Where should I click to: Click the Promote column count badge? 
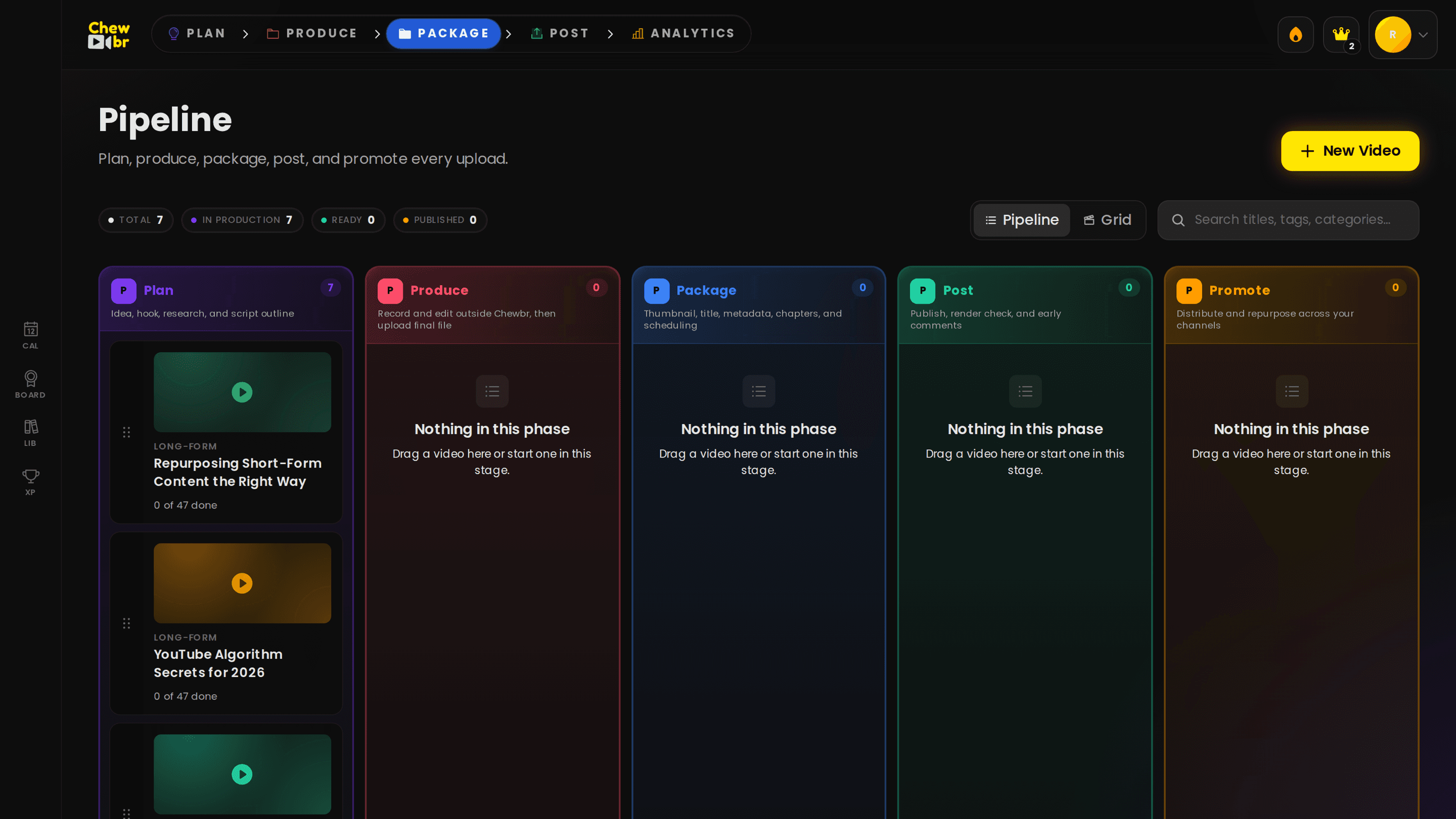pos(1395,288)
